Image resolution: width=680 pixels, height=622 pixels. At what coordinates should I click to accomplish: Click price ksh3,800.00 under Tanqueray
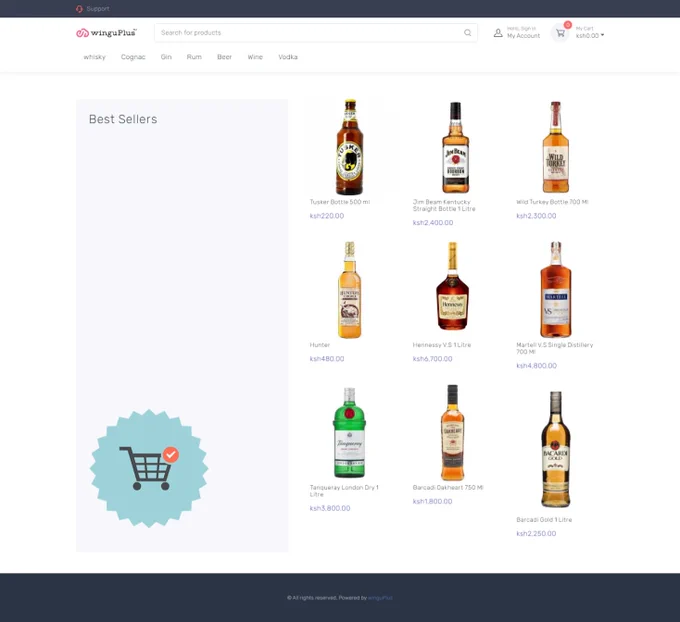(330, 508)
